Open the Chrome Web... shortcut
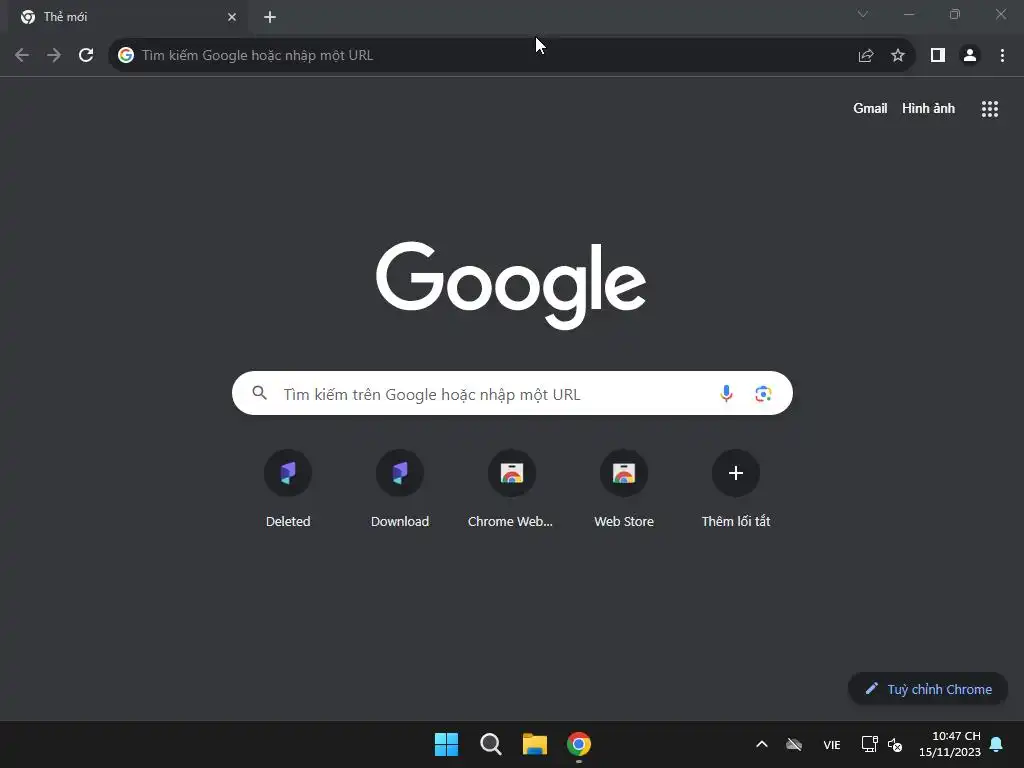The image size is (1024, 768). (x=511, y=488)
